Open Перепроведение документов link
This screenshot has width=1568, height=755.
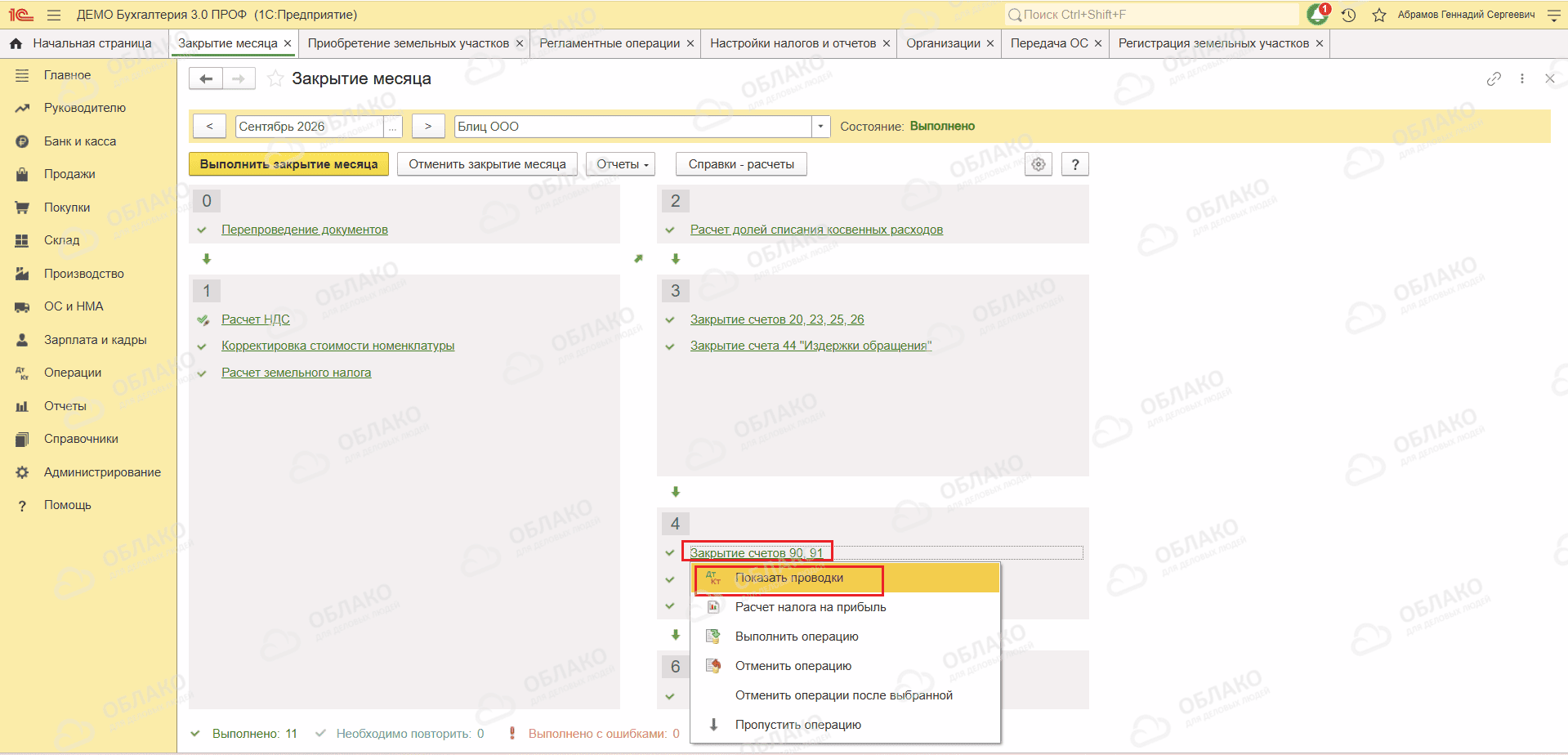305,230
